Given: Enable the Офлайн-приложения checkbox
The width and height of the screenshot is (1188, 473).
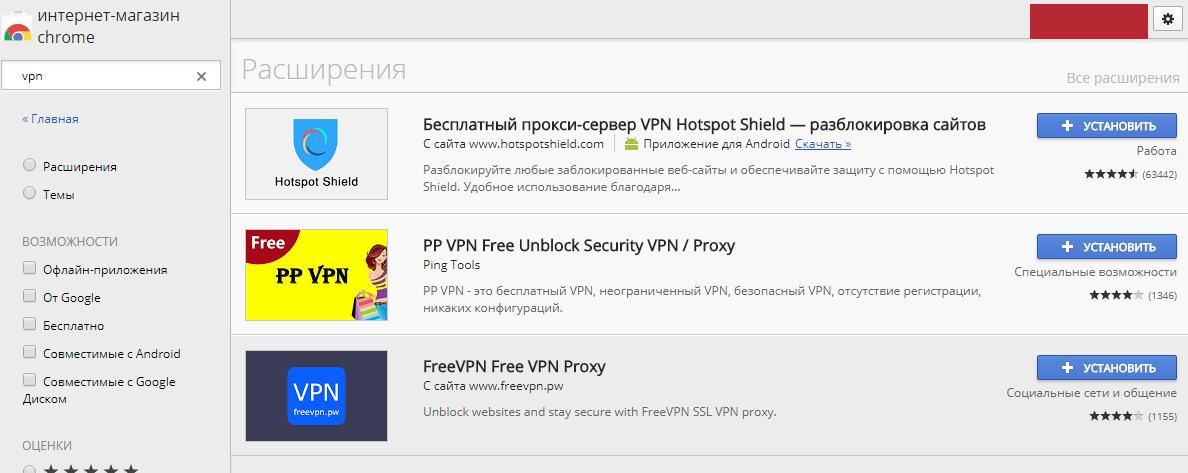Looking at the screenshot, I should tap(30, 268).
